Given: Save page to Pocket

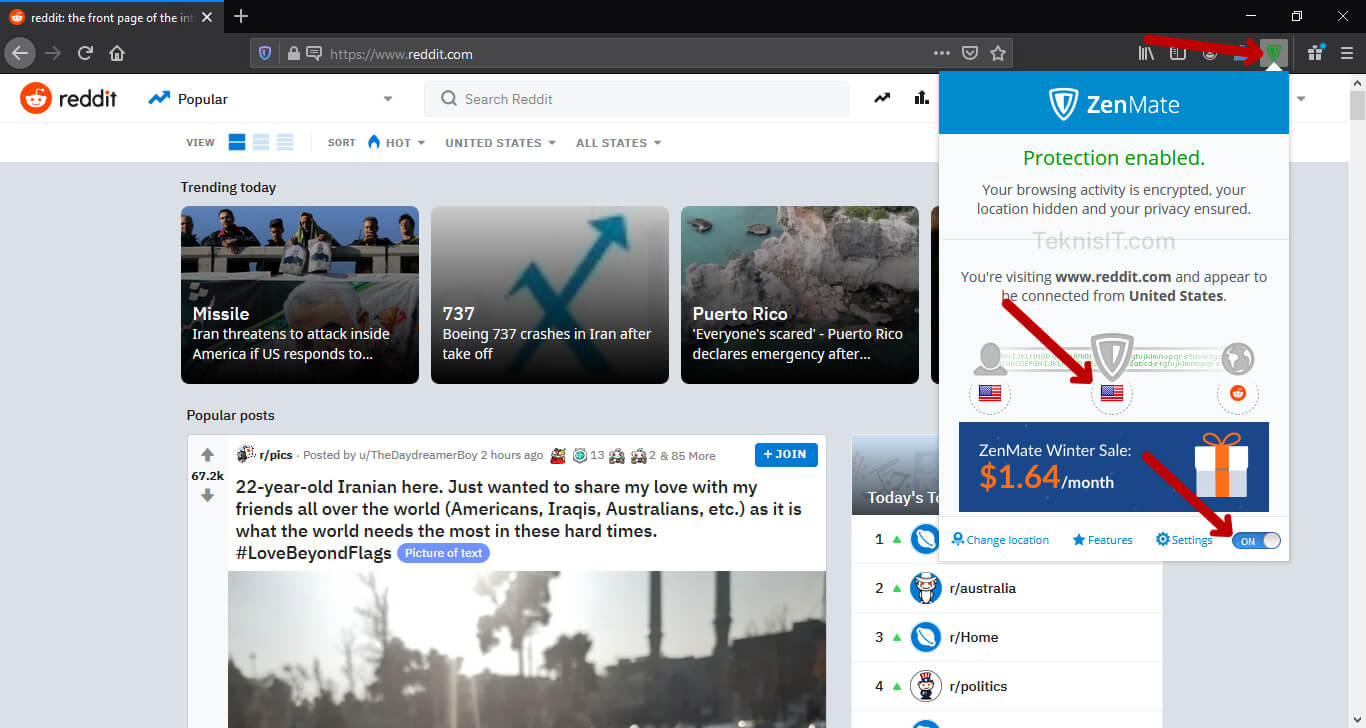Looking at the screenshot, I should (x=969, y=53).
